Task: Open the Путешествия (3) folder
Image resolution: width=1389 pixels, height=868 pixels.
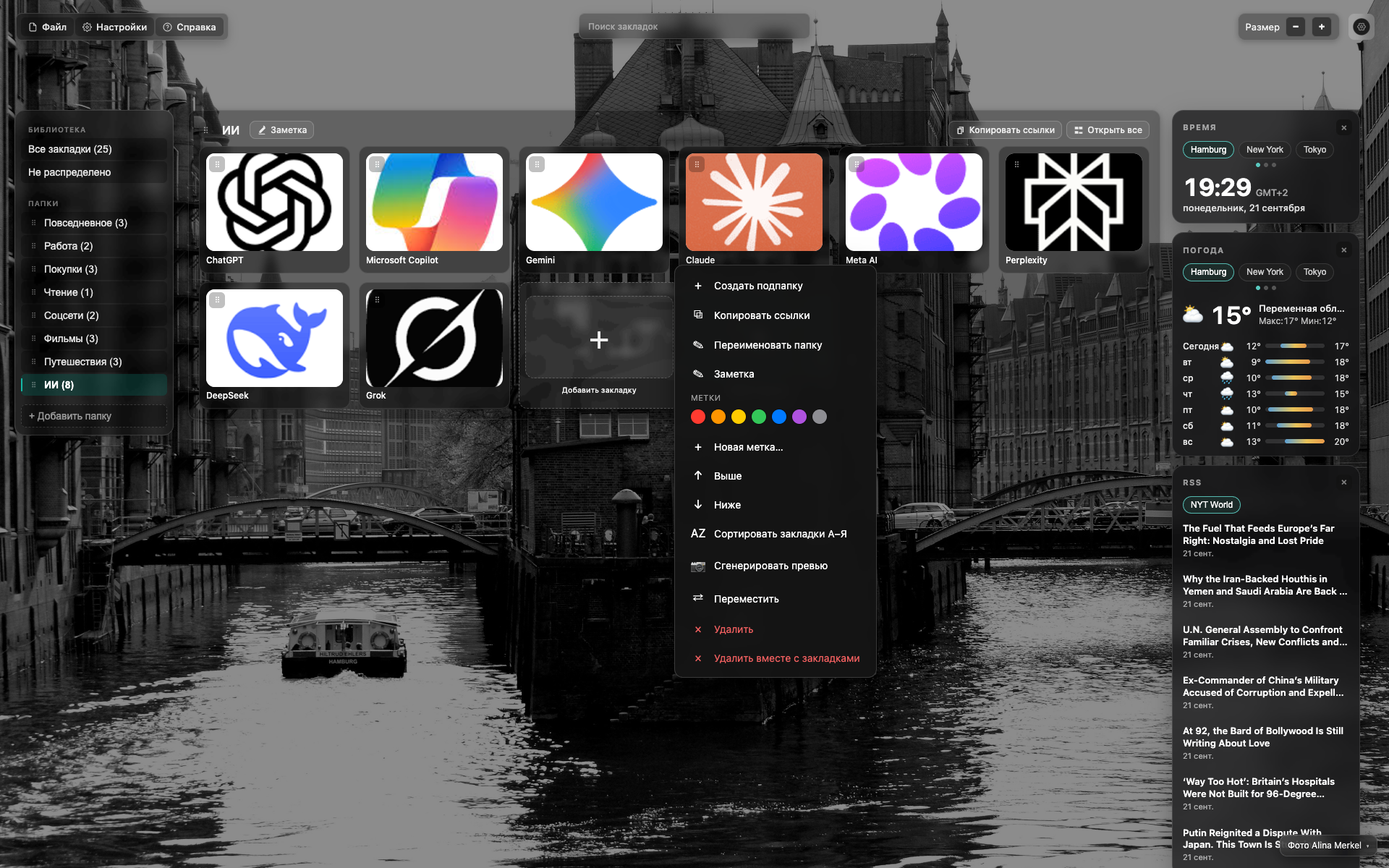Action: [x=94, y=362]
